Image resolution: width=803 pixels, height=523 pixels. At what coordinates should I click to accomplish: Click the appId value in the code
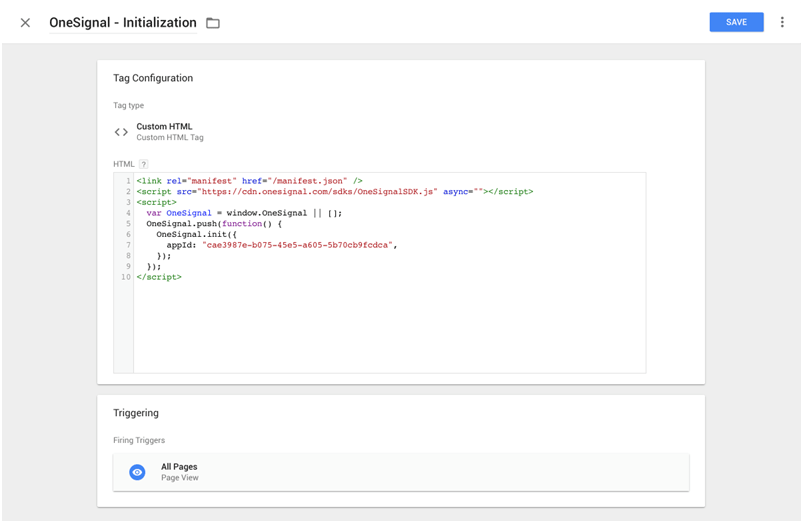tap(298, 245)
